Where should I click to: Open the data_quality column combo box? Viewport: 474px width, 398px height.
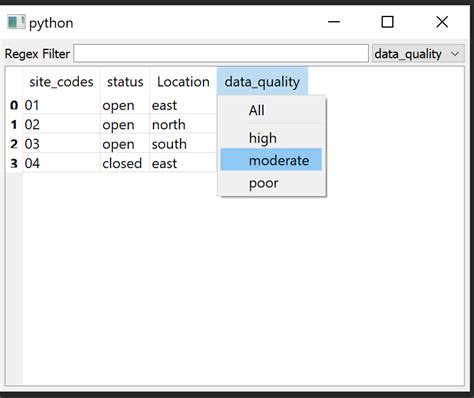(x=418, y=54)
